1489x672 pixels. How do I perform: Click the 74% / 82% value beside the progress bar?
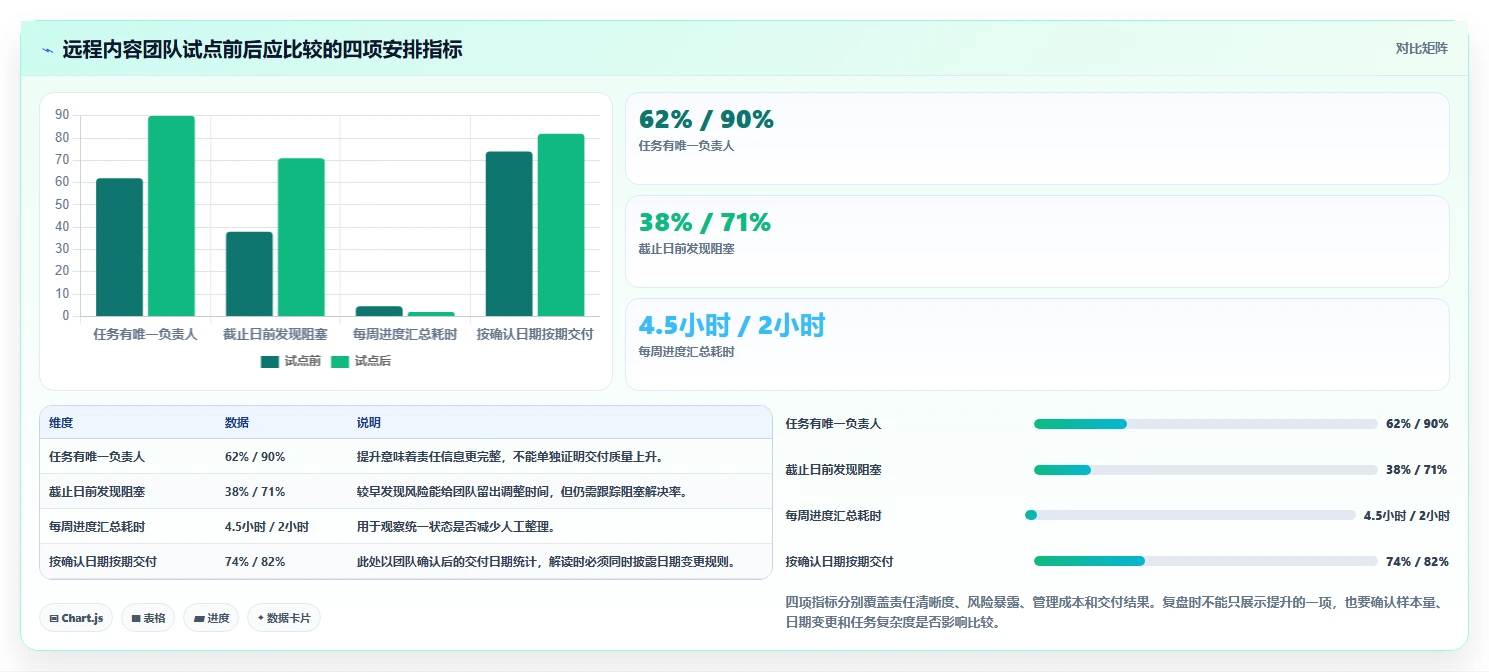(1417, 562)
